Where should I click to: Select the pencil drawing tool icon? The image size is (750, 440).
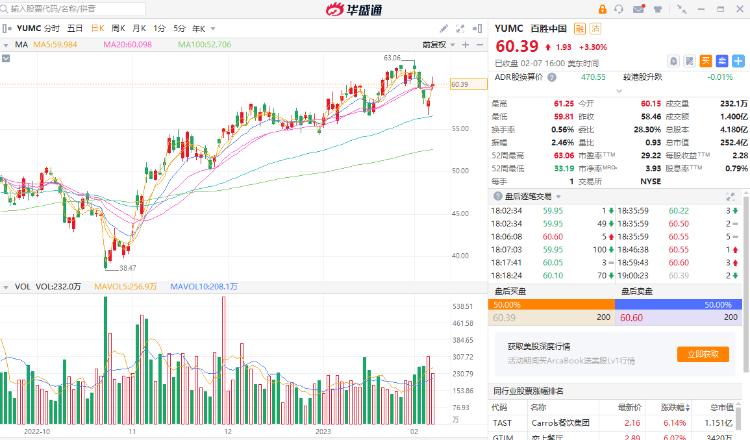444,29
